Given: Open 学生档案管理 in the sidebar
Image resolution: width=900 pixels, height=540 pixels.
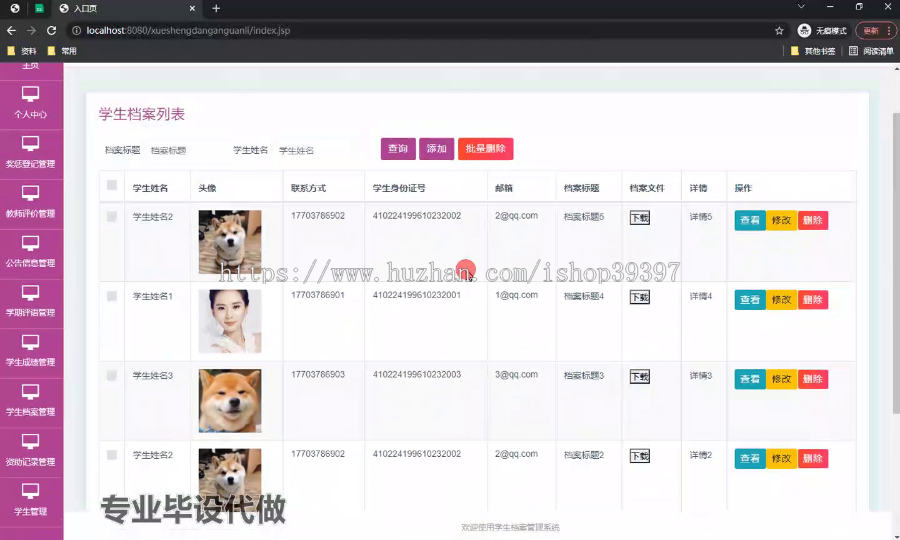Looking at the screenshot, I should click(x=31, y=402).
